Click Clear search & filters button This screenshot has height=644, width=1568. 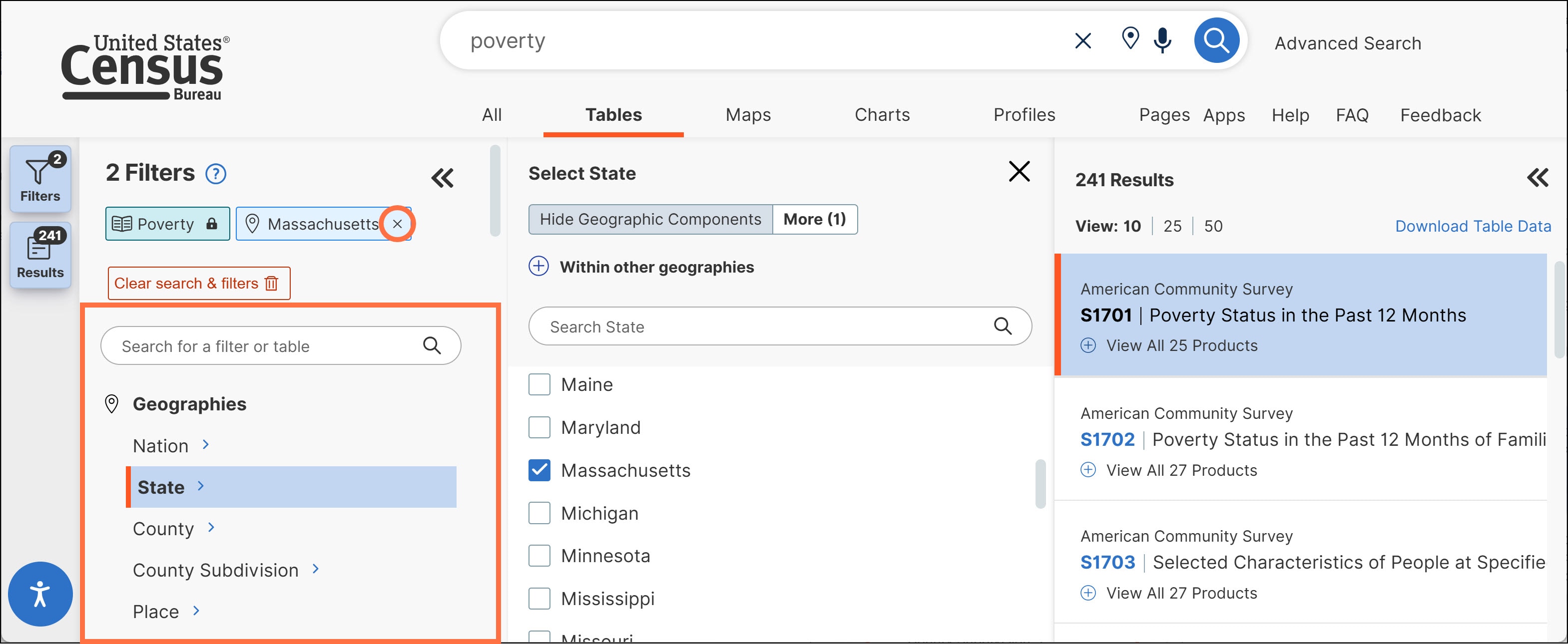[199, 284]
